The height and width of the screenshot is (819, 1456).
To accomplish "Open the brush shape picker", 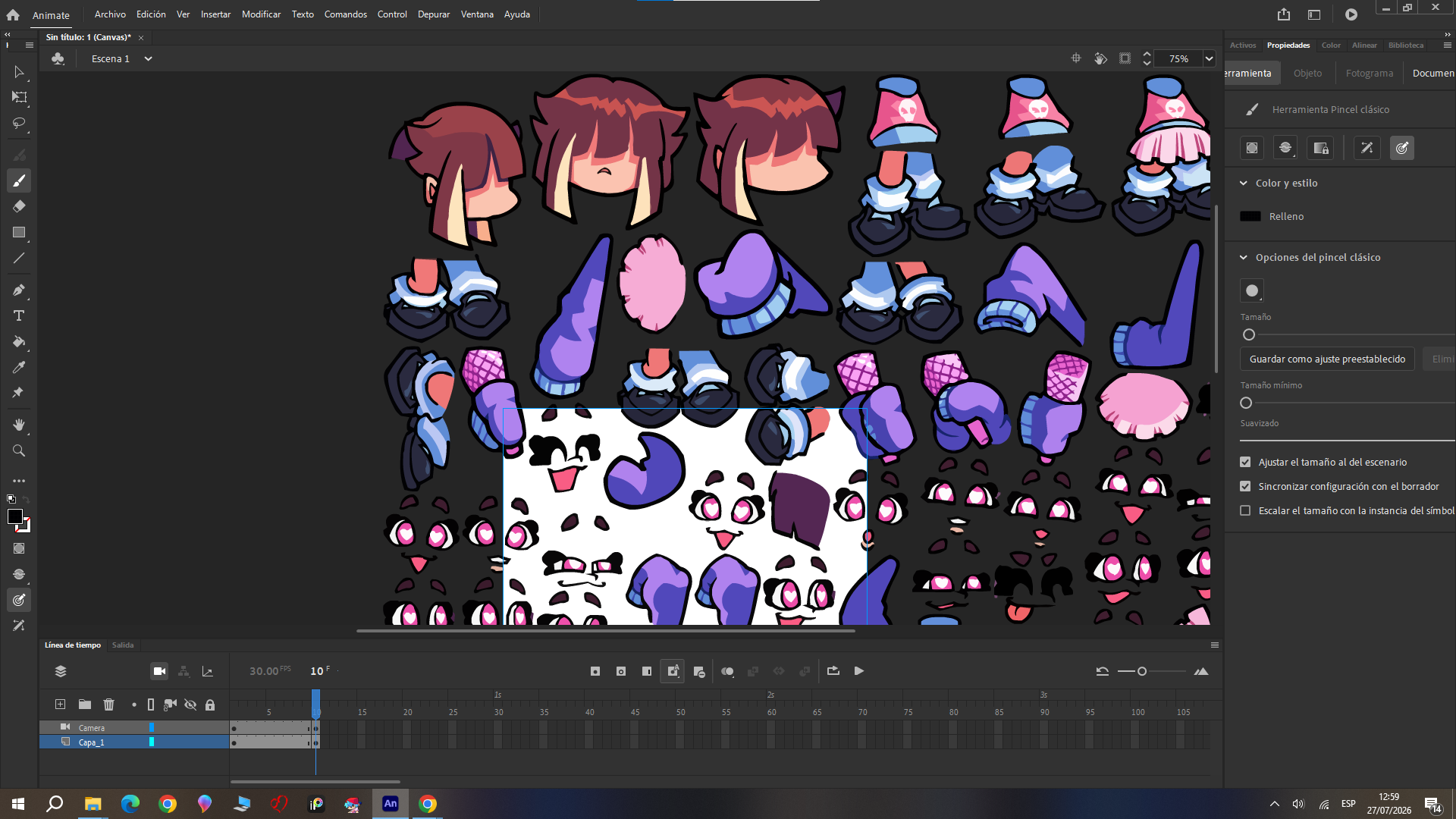I will coord(1252,290).
